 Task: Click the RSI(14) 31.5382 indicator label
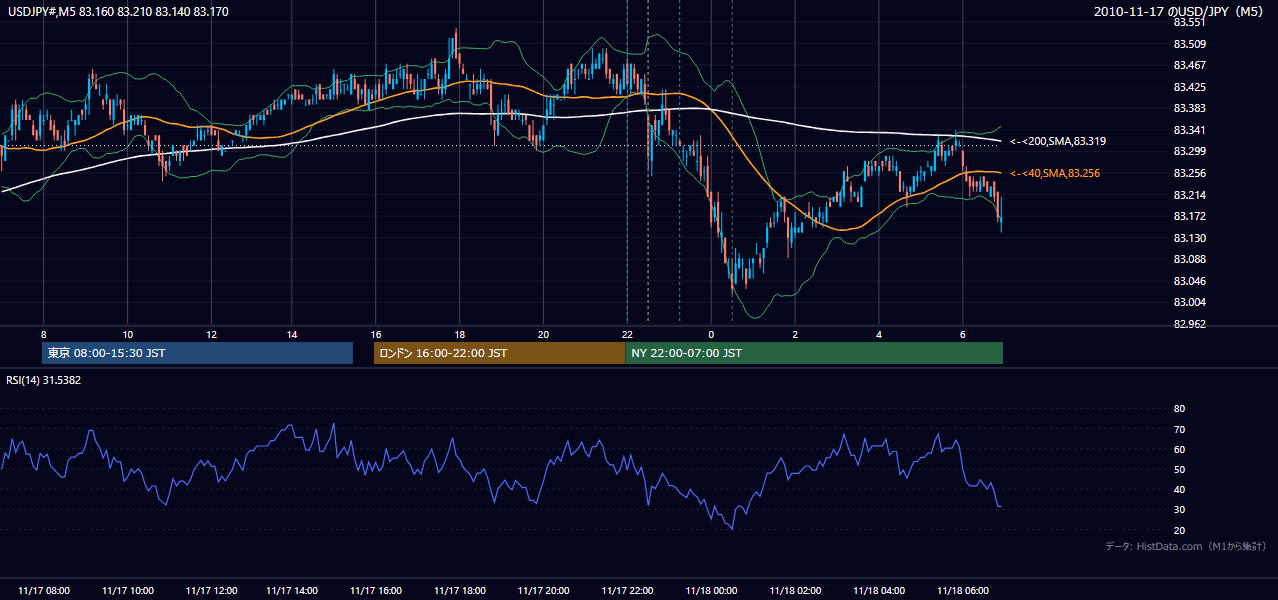click(44, 380)
